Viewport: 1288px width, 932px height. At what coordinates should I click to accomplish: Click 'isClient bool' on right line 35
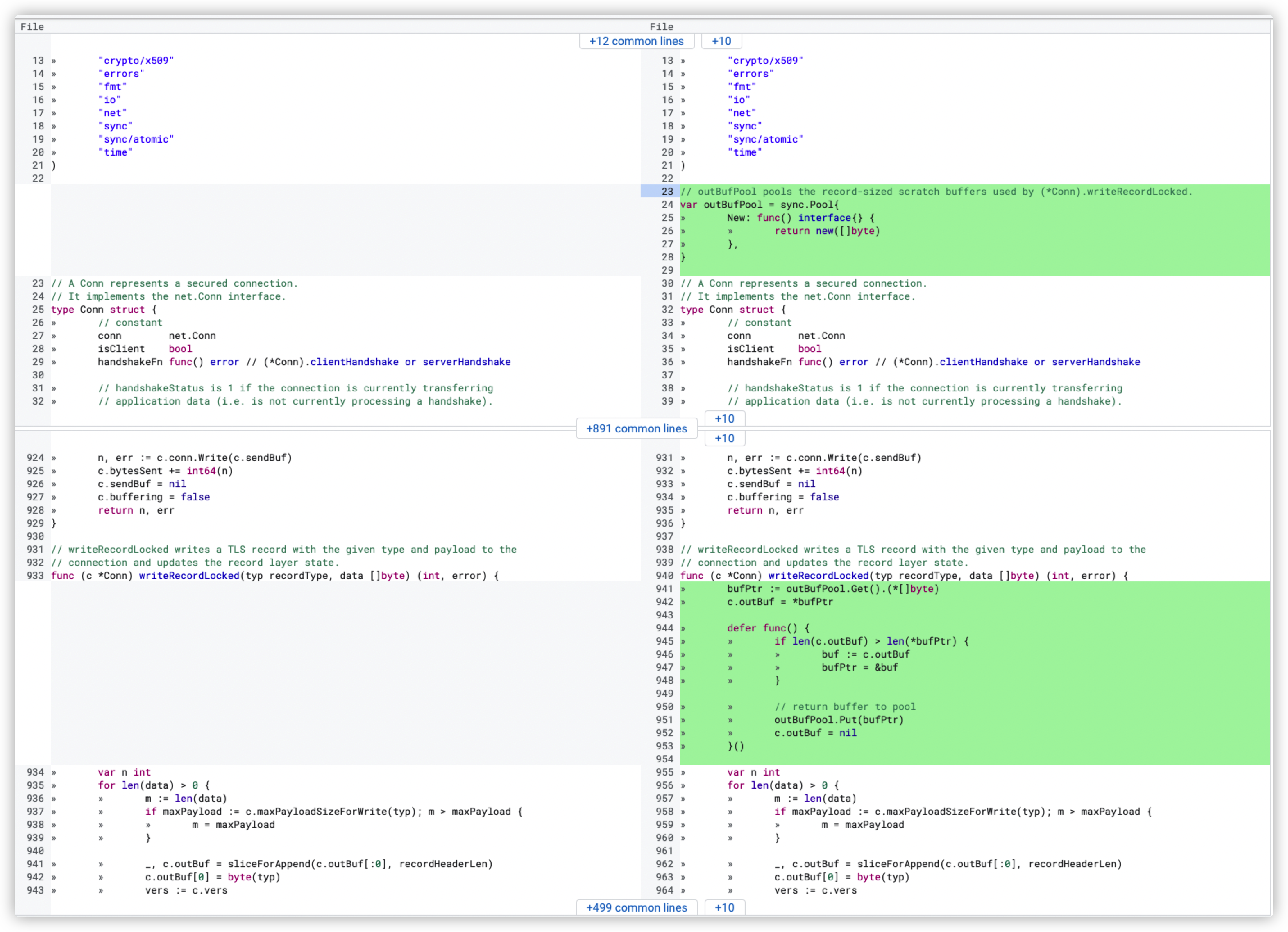(x=774, y=348)
